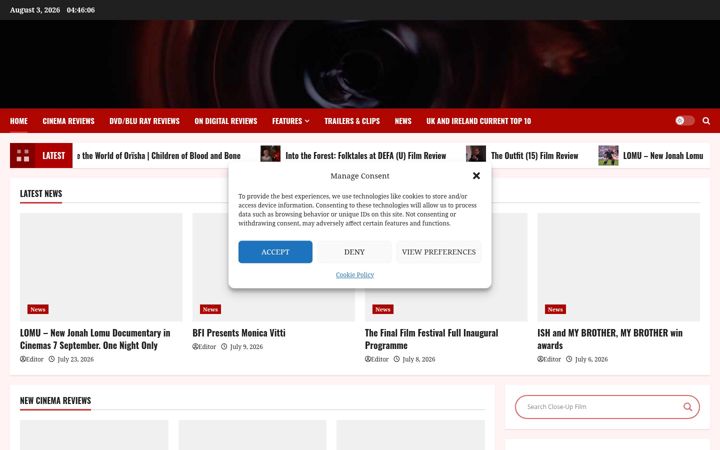Click the News tag on the ISH article
Screen dimensions: 720x450
[555, 309]
